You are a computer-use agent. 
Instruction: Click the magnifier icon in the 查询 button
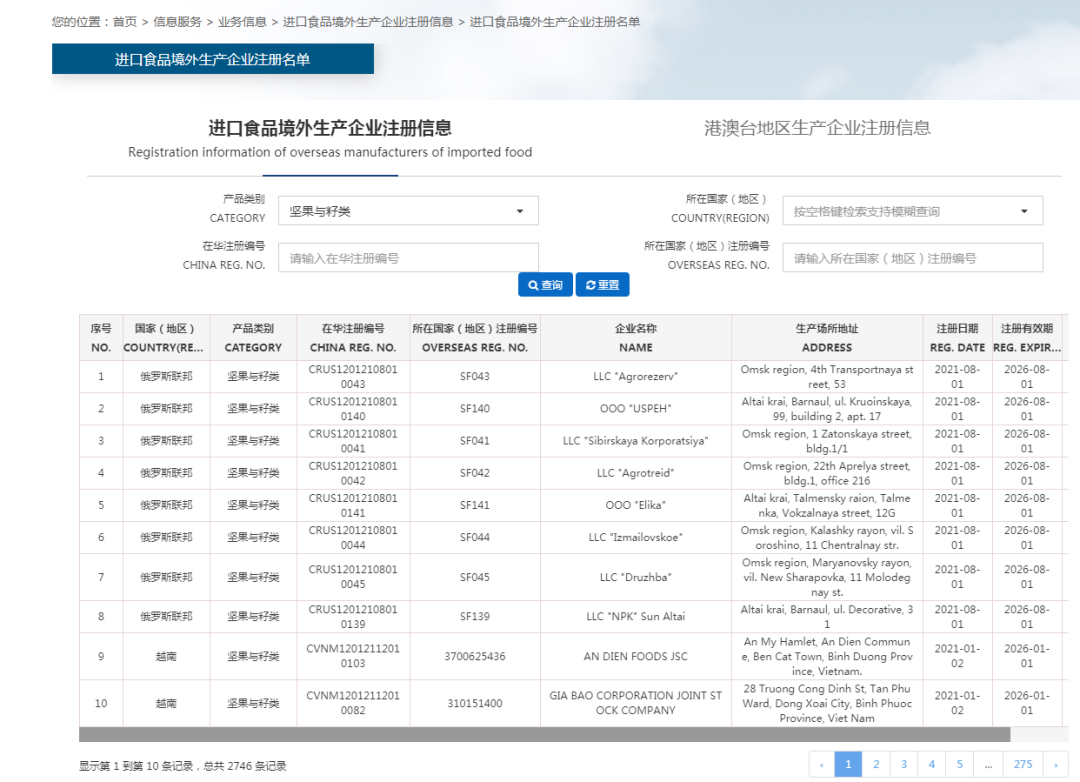532,284
